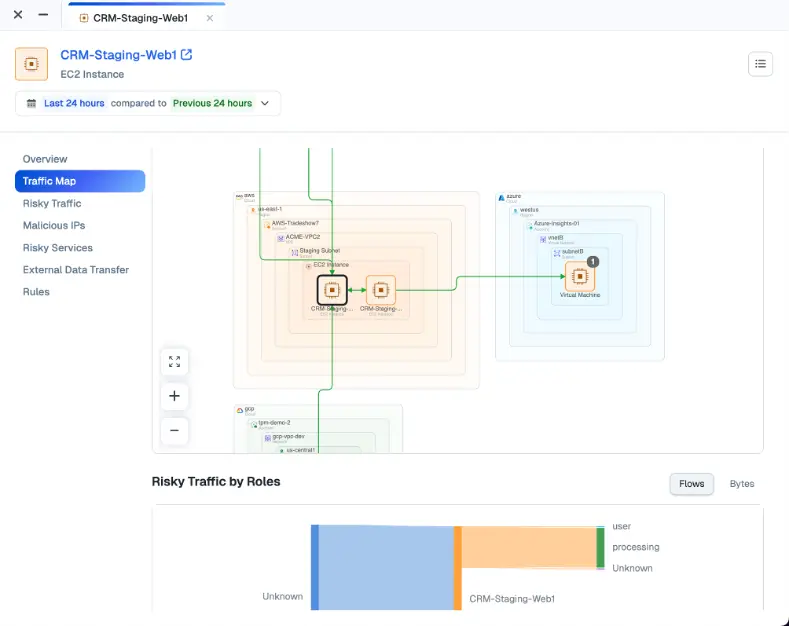The image size is (790, 626).
Task: Click the green processing role bar
Action: (601, 548)
